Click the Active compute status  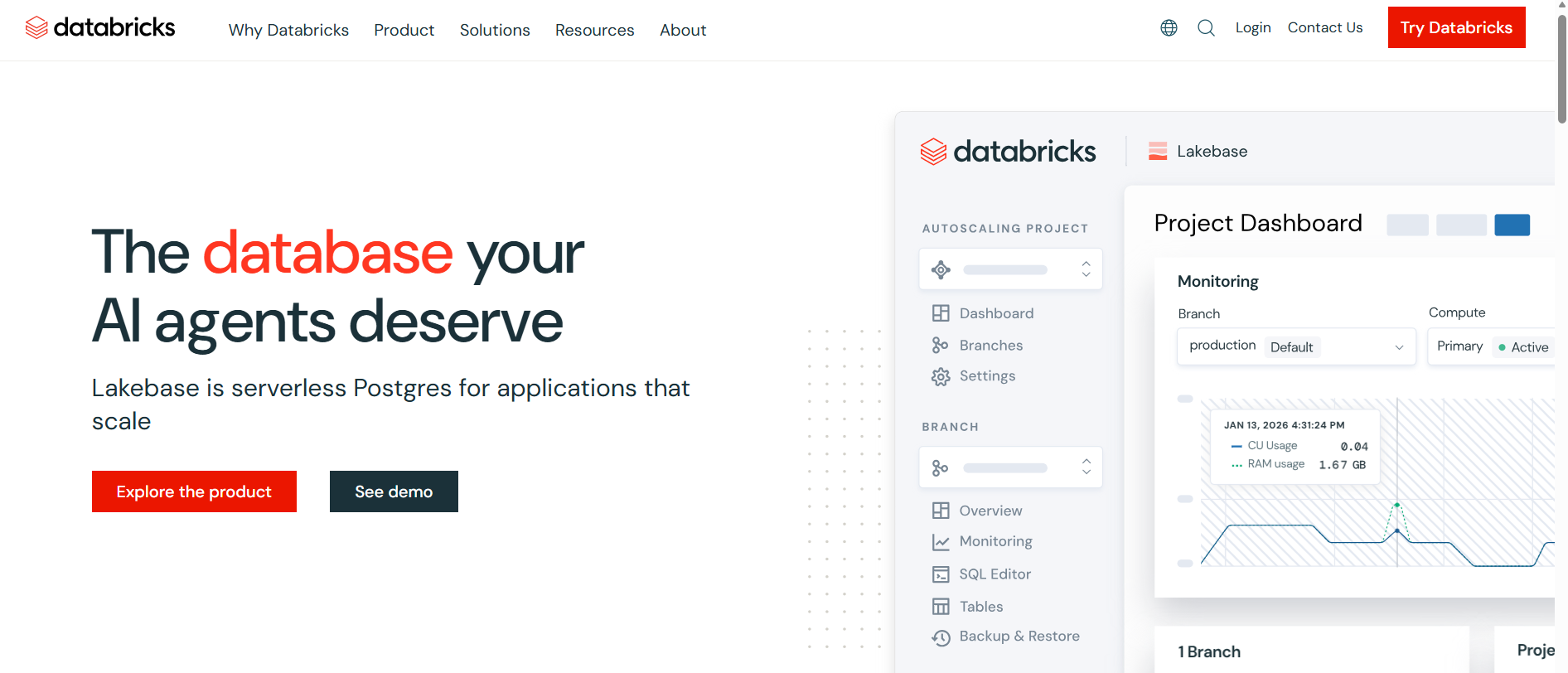[x=1523, y=347]
